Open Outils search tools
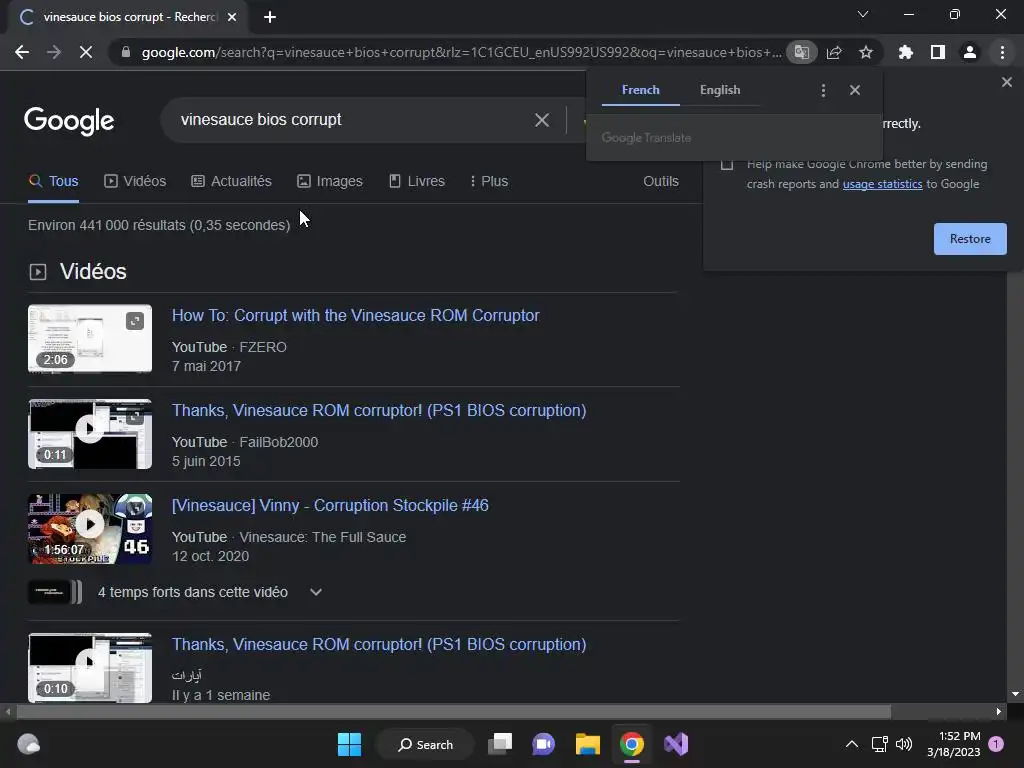Viewport: 1024px width, 768px height. pos(661,182)
